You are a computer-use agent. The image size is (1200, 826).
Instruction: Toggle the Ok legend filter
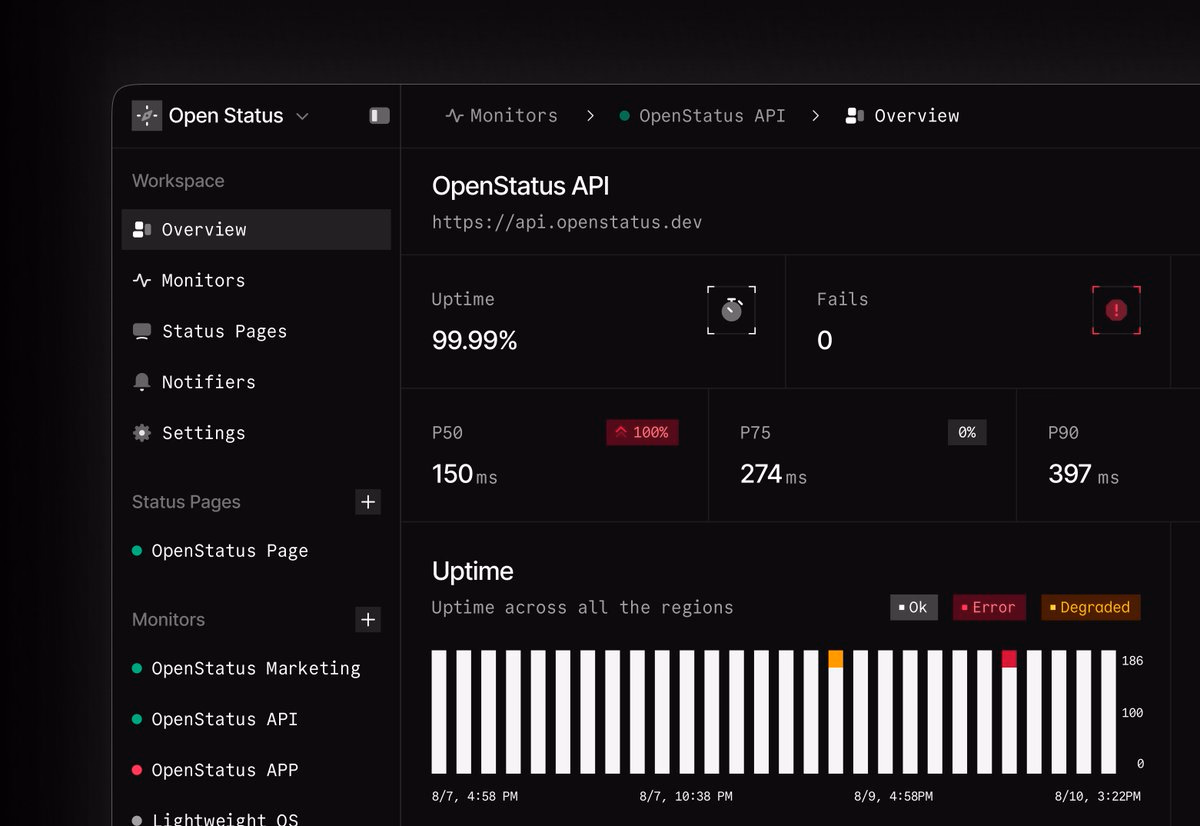(914, 607)
